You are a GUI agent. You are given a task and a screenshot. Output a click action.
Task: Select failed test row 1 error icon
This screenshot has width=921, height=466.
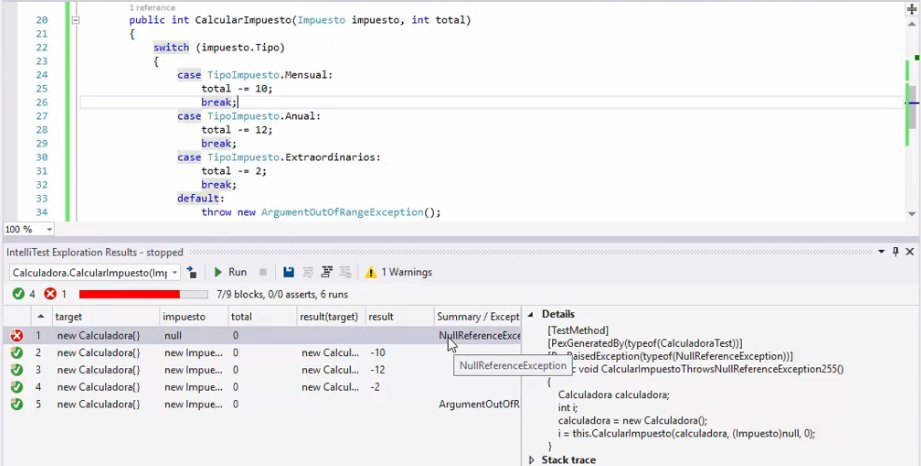(x=17, y=336)
